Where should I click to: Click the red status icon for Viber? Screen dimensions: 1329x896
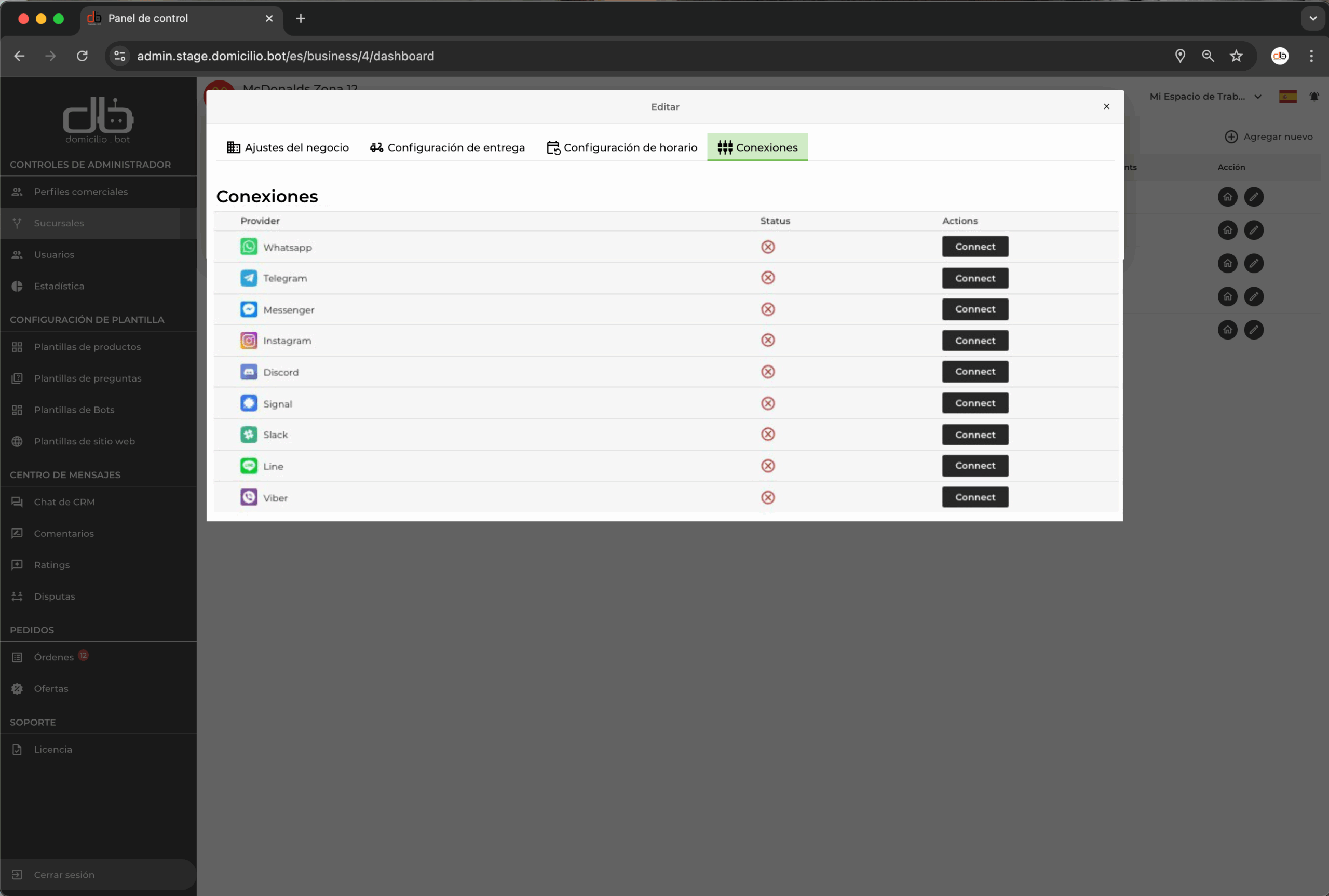pyautogui.click(x=768, y=497)
